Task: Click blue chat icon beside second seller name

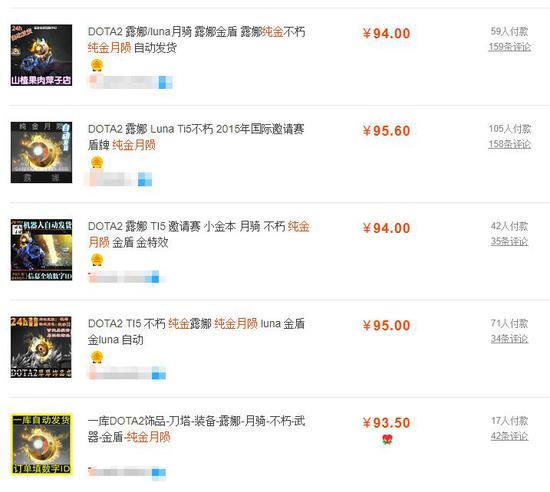Action: click(x=145, y=179)
